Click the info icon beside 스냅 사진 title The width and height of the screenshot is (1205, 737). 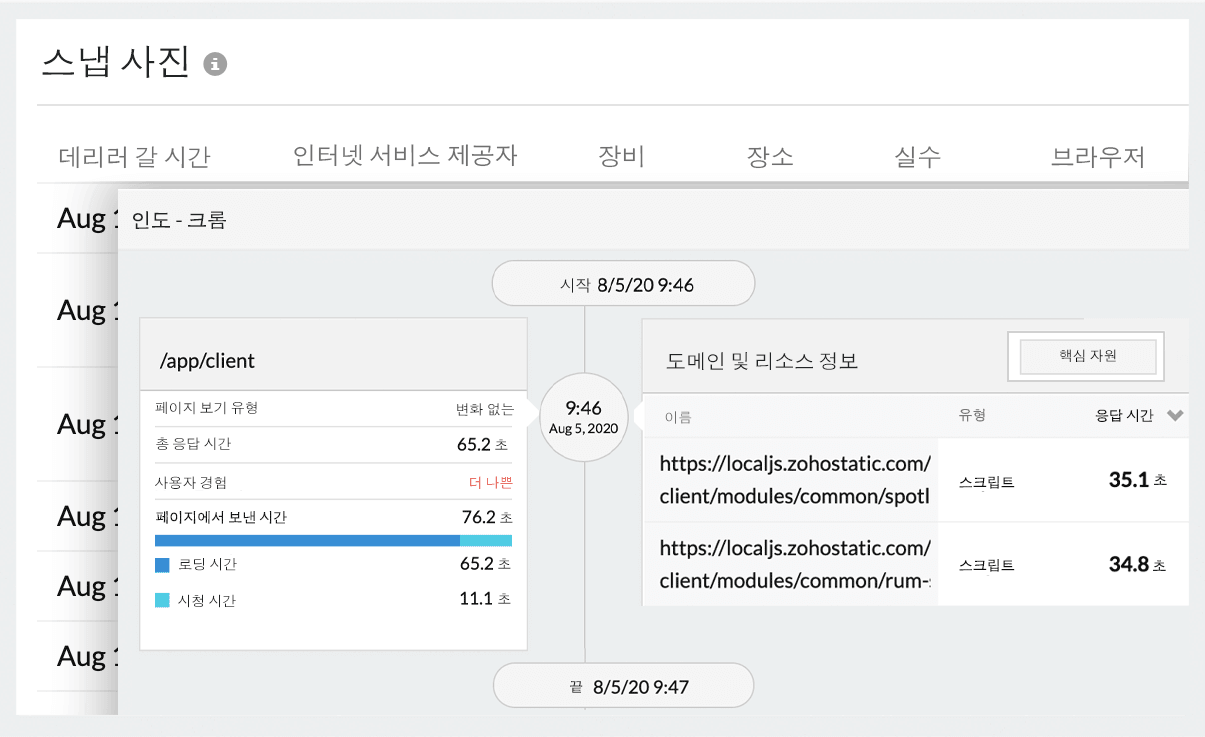(215, 63)
